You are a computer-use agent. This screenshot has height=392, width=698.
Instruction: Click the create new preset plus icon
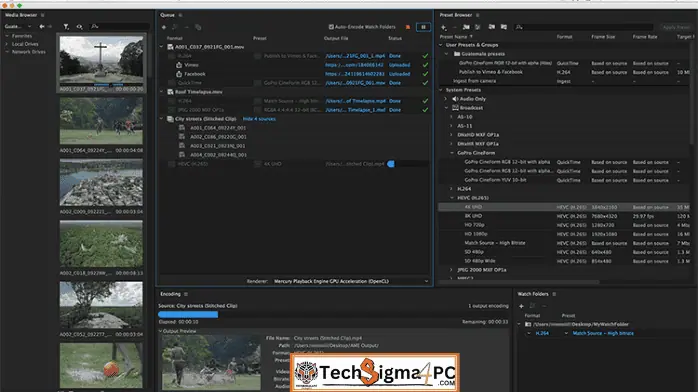(x=443, y=27)
